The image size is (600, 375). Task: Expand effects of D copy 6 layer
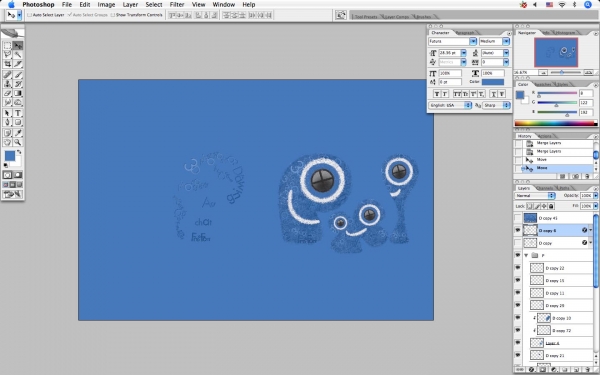pos(590,230)
